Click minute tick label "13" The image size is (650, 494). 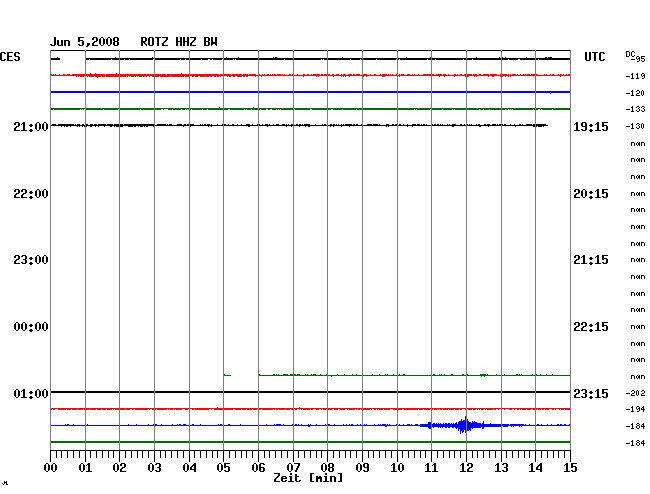[x=501, y=468]
